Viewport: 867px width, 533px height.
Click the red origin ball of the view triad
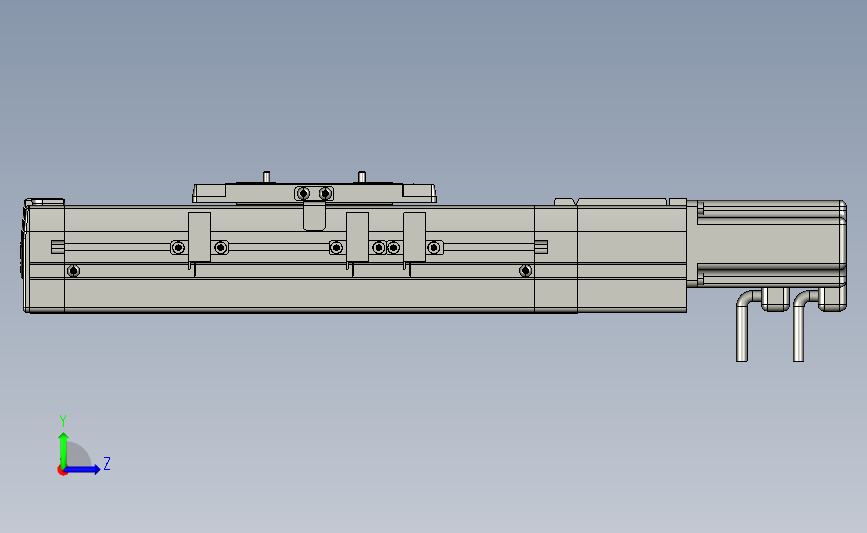click(62, 471)
